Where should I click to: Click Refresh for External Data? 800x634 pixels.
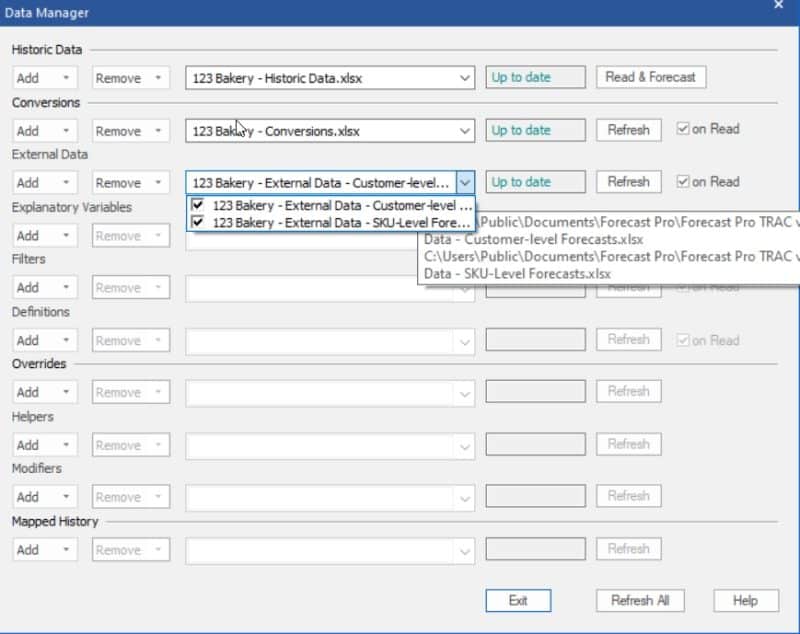coord(628,182)
